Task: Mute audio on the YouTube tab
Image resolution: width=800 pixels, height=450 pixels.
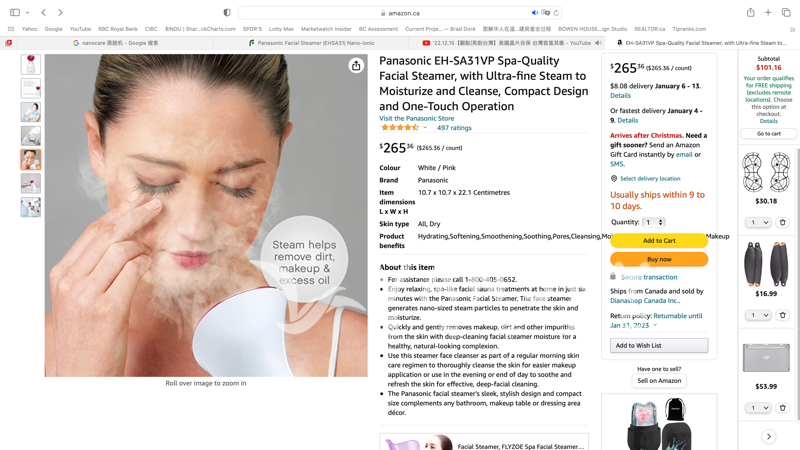Action: click(x=598, y=43)
